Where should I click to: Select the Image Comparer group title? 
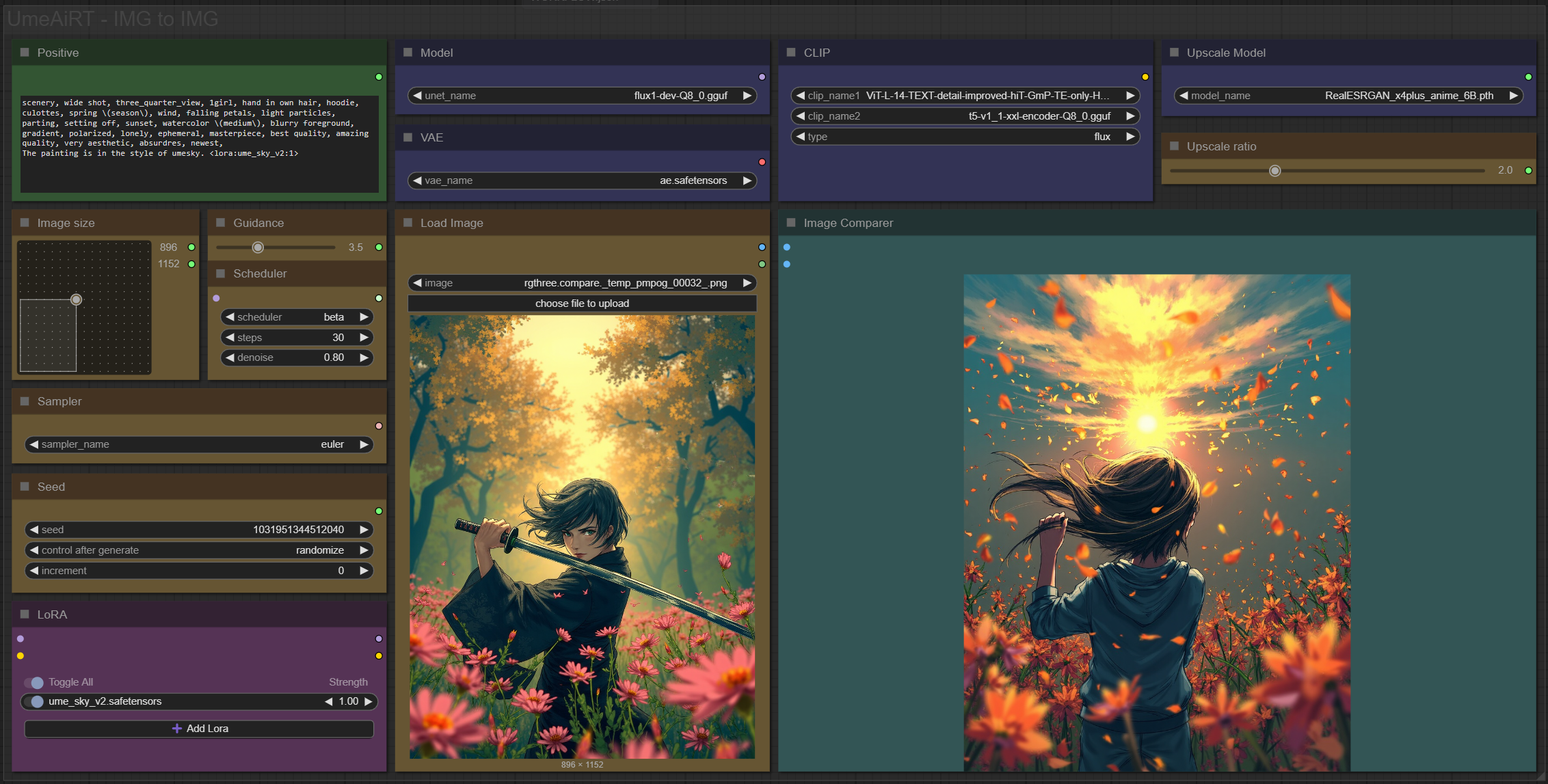pos(848,223)
